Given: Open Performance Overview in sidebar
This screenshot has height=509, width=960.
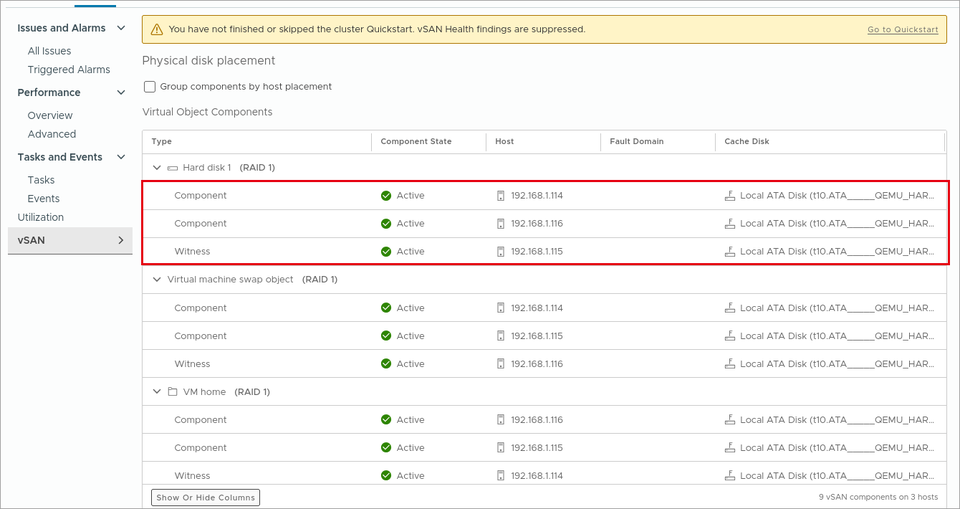Looking at the screenshot, I should (x=50, y=115).
